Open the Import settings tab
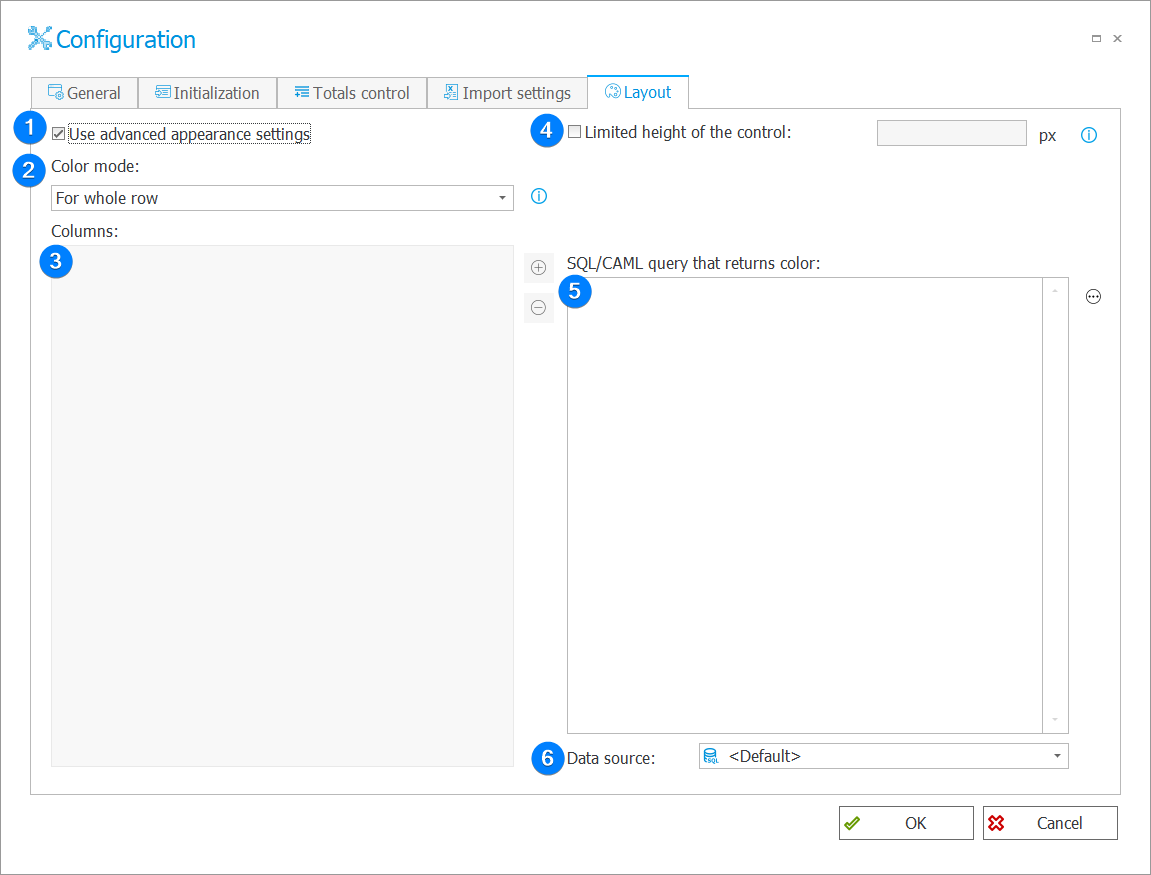The height and width of the screenshot is (875, 1151). [507, 93]
